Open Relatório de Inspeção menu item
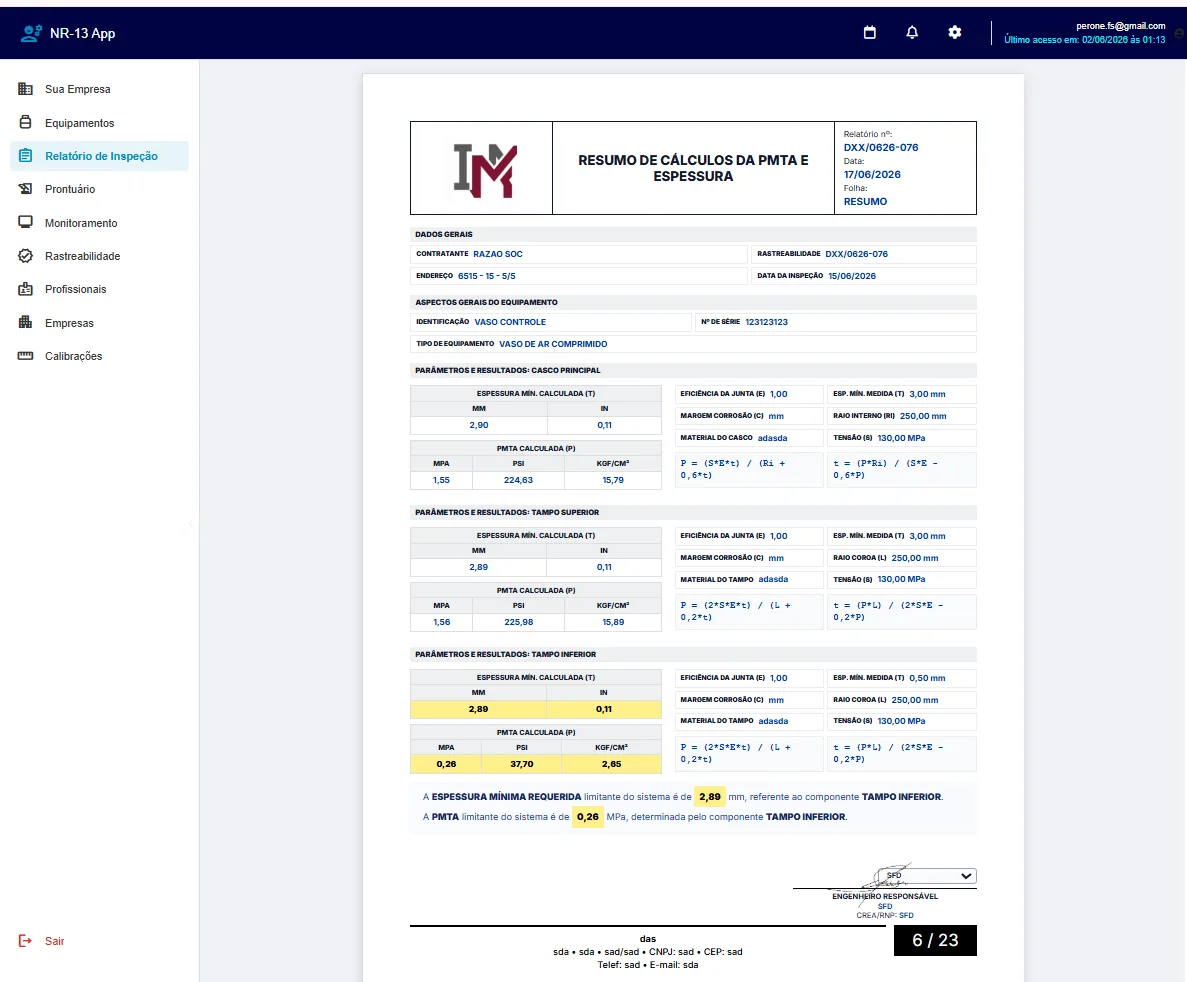The width and height of the screenshot is (1187, 982). [x=99, y=156]
